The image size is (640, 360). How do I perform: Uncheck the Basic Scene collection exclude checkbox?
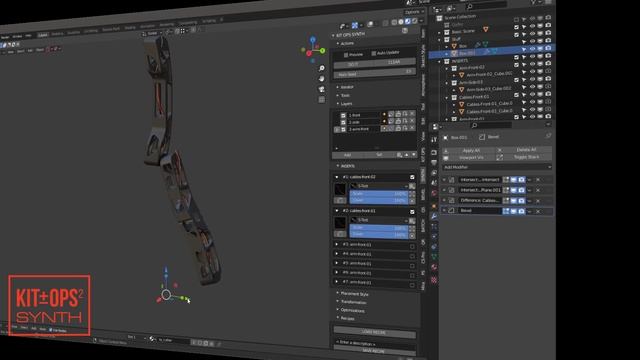(516, 27)
